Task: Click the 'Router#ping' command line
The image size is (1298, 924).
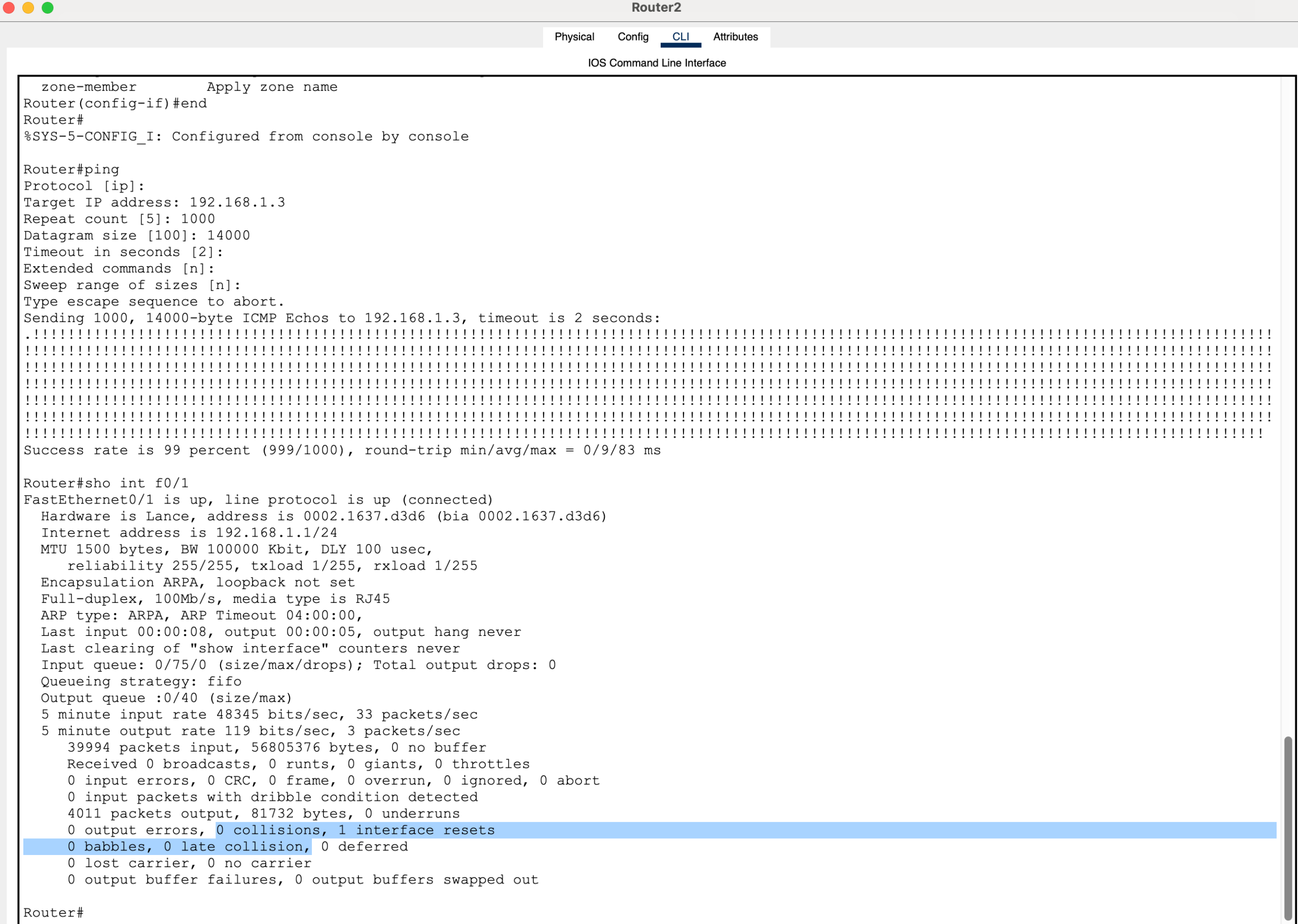Action: coord(71,169)
